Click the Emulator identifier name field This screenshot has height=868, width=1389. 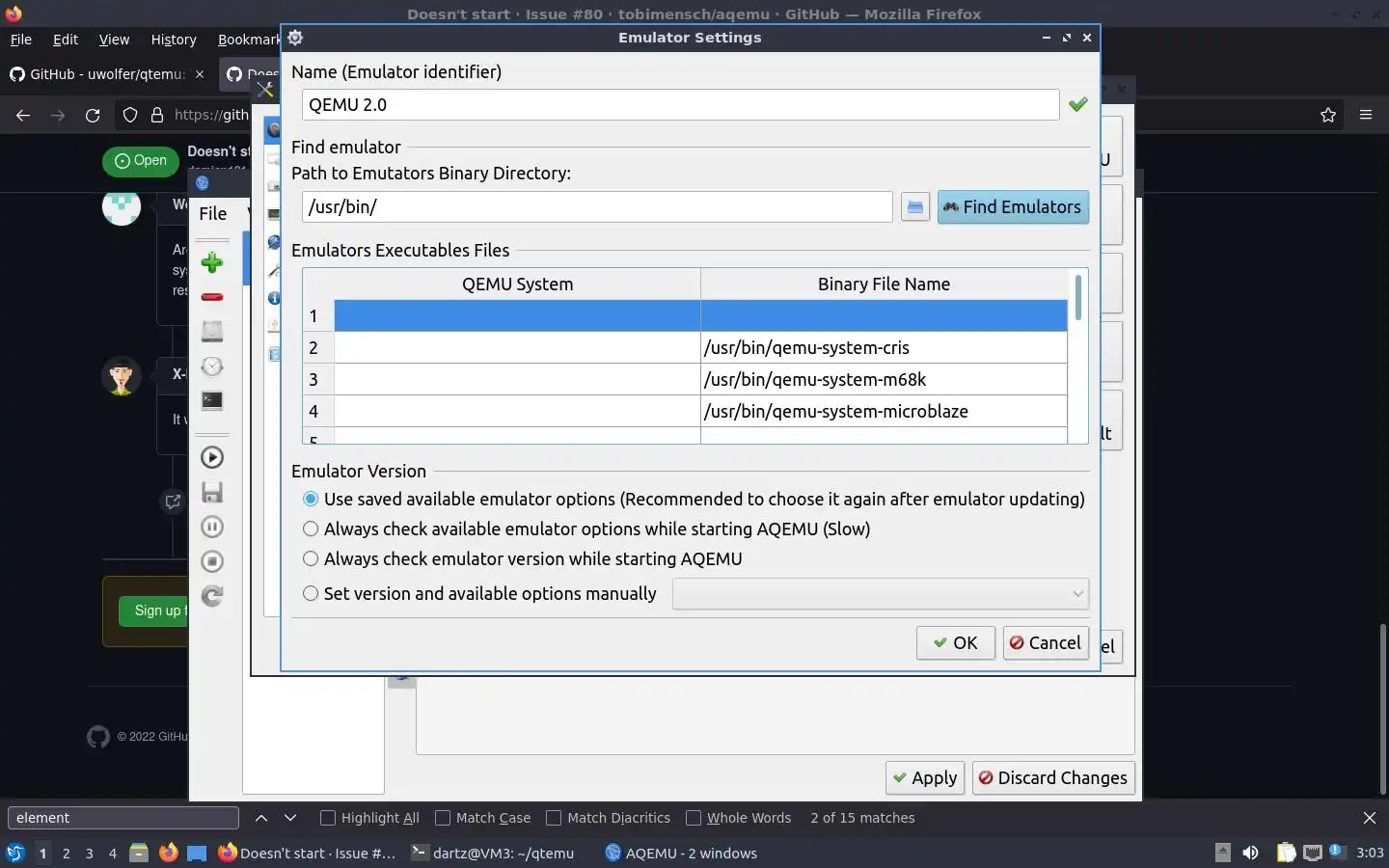(x=680, y=104)
